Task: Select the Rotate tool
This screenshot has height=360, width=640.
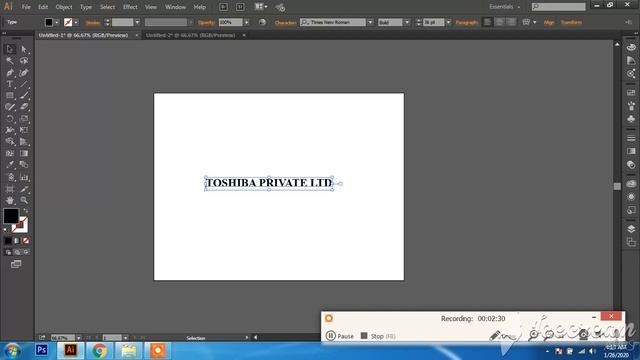Action: (10, 119)
